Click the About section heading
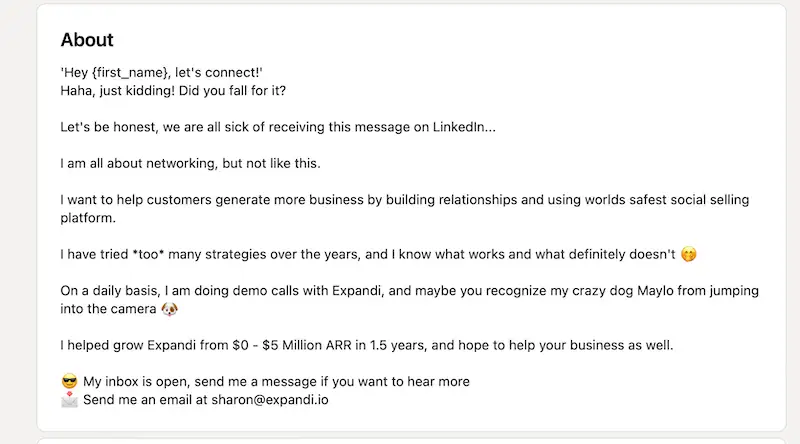 click(x=87, y=40)
